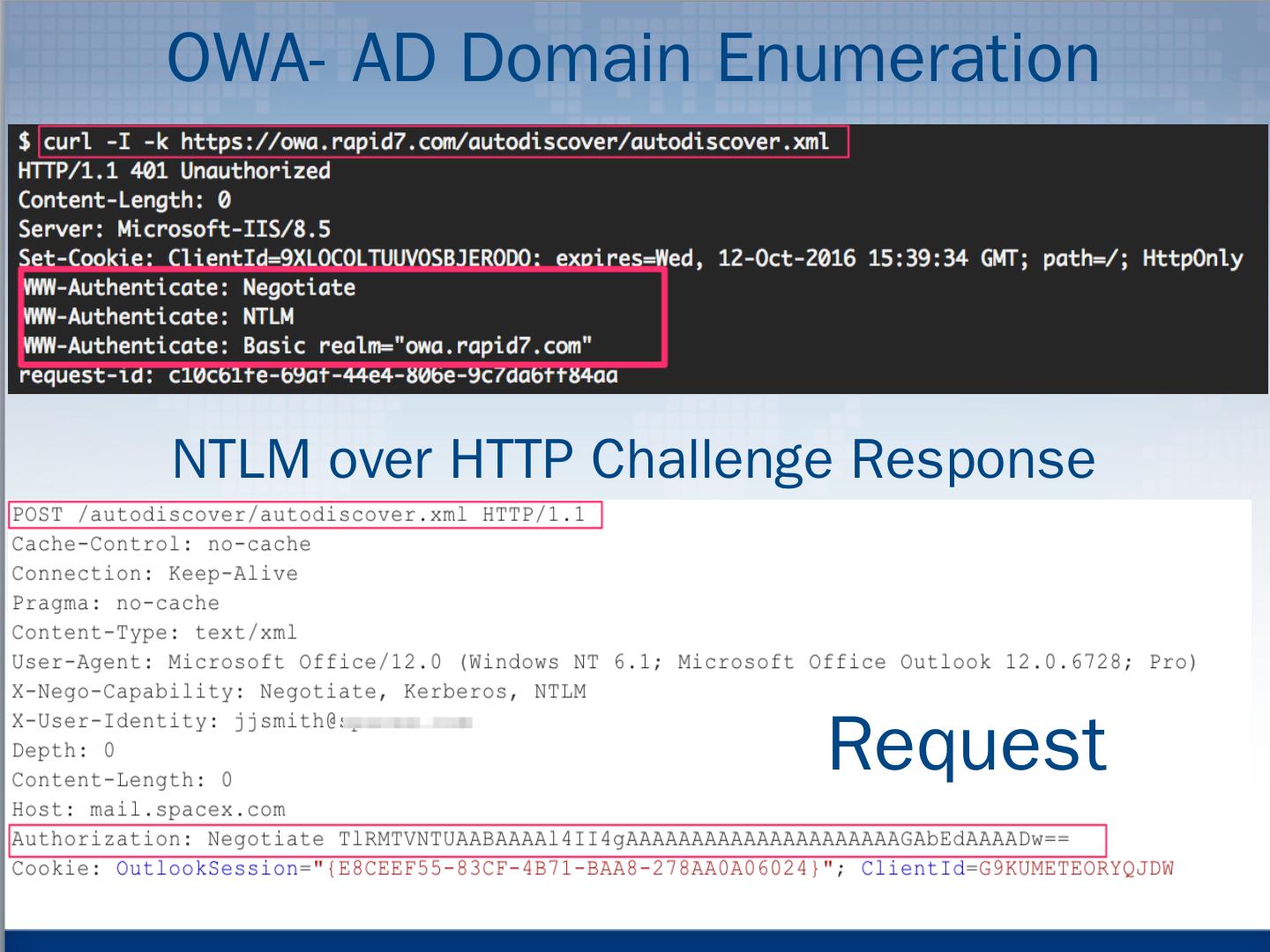Select the "POST /autodiscover/autodiscover.xml HTTP/1.1" line

(x=299, y=515)
